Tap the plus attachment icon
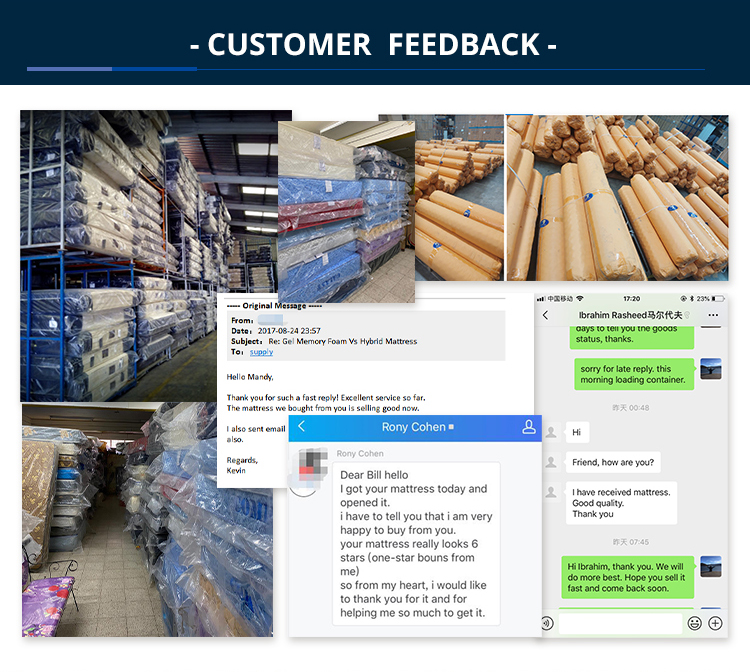Viewport: 750px width, 672px height. (x=715, y=623)
